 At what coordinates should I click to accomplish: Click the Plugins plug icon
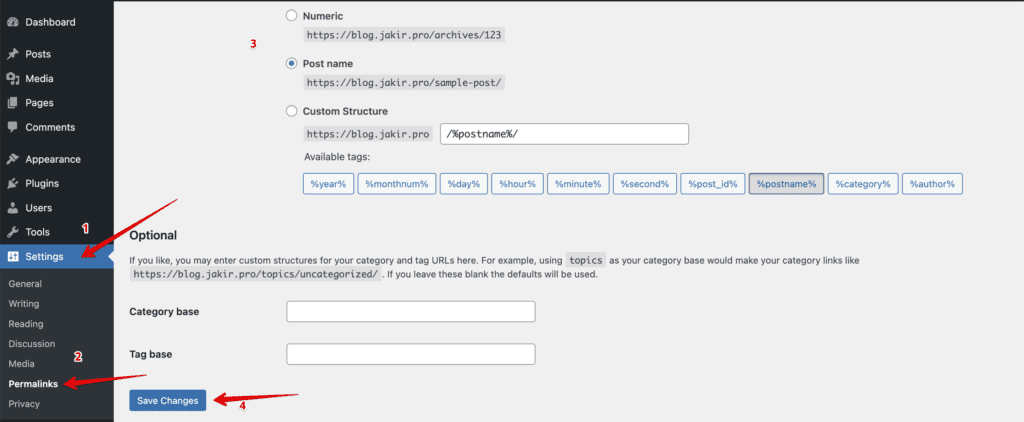click(x=12, y=184)
